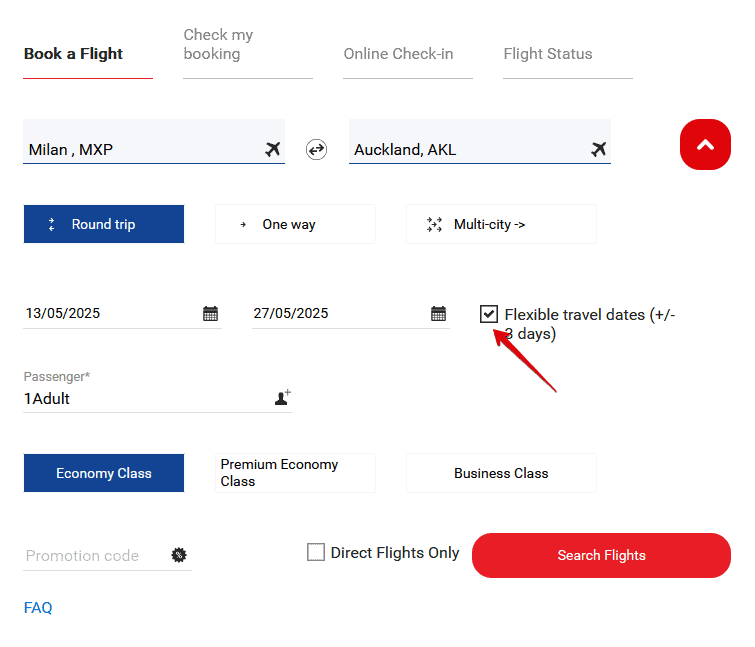
Task: Open the return date calendar icon
Action: (x=438, y=314)
